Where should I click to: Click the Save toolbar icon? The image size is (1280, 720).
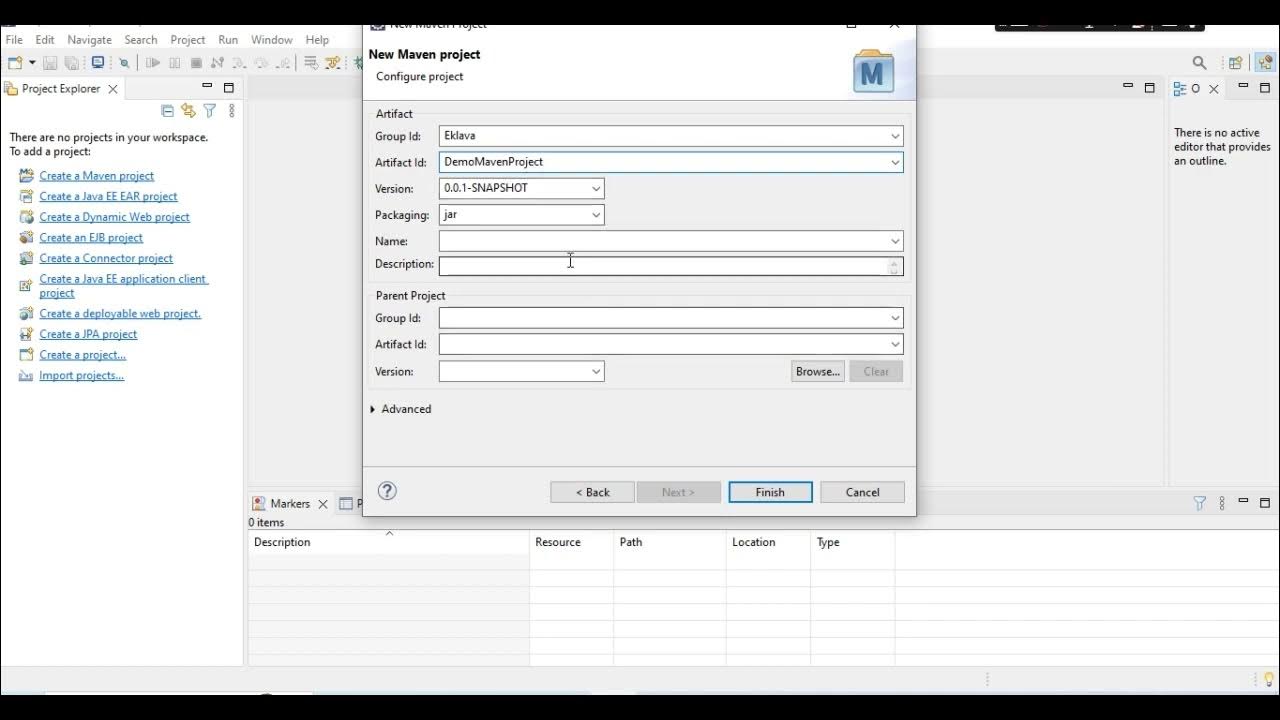pos(49,63)
